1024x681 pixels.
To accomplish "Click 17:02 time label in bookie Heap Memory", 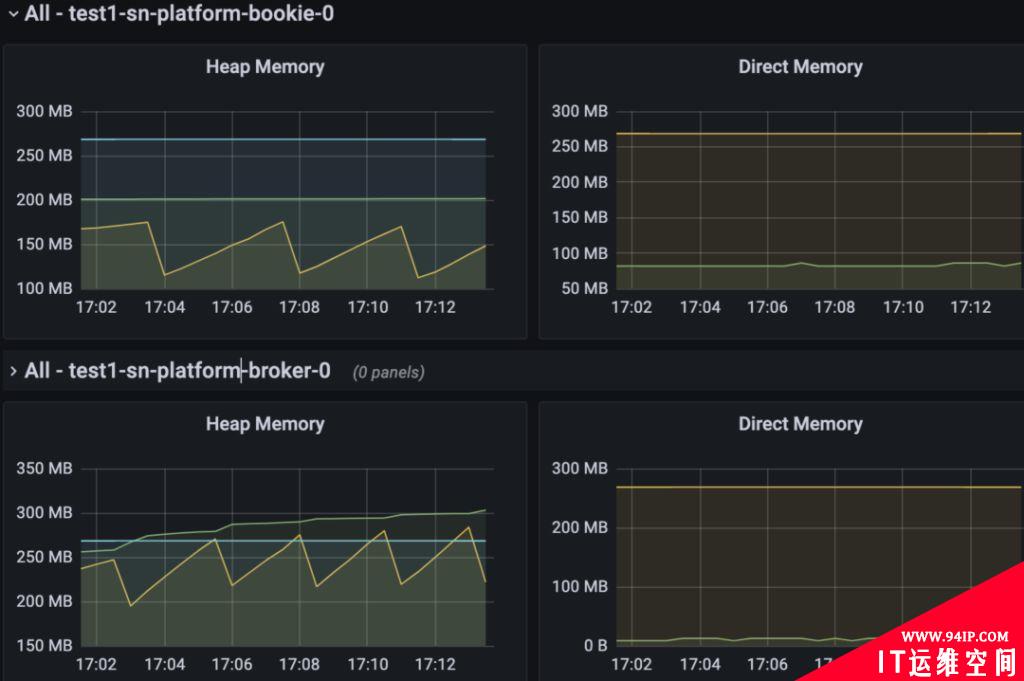I will coord(97,307).
